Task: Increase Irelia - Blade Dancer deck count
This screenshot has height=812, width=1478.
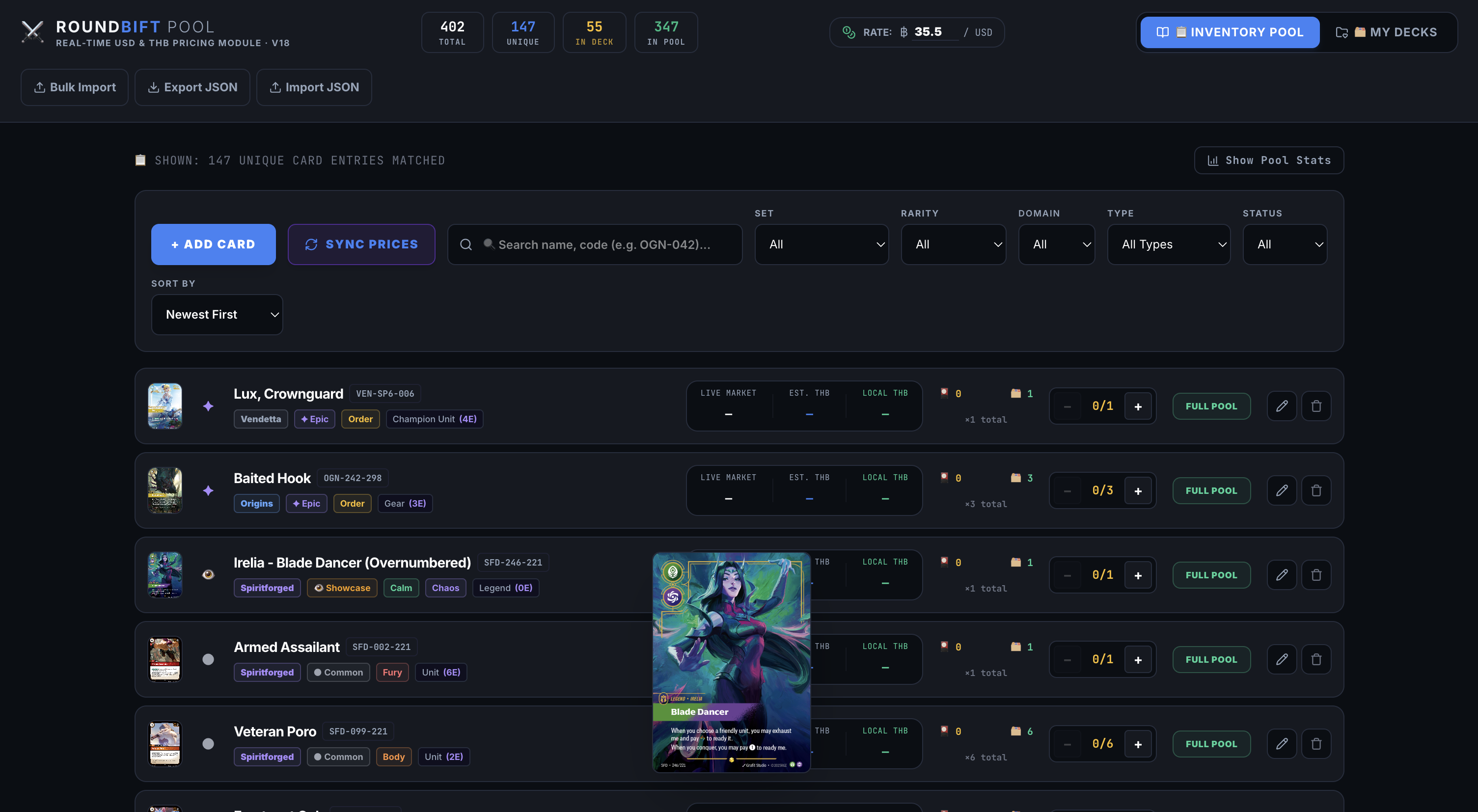Action: [x=1138, y=575]
